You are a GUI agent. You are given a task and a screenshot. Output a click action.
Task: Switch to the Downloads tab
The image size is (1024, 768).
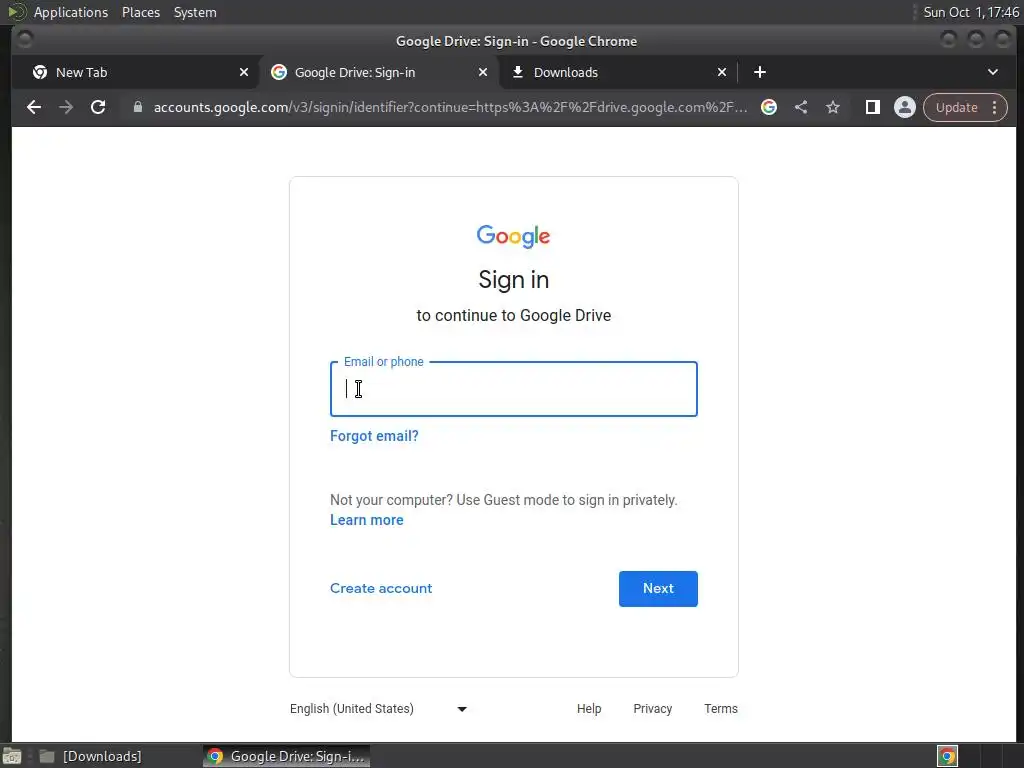click(x=619, y=72)
